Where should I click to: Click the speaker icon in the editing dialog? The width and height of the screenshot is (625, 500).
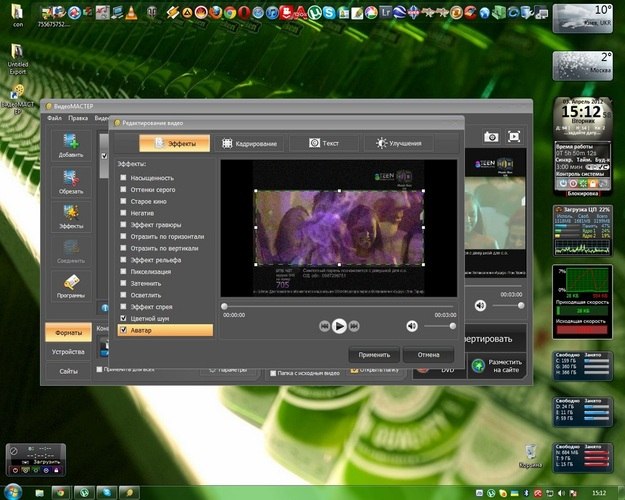point(412,326)
